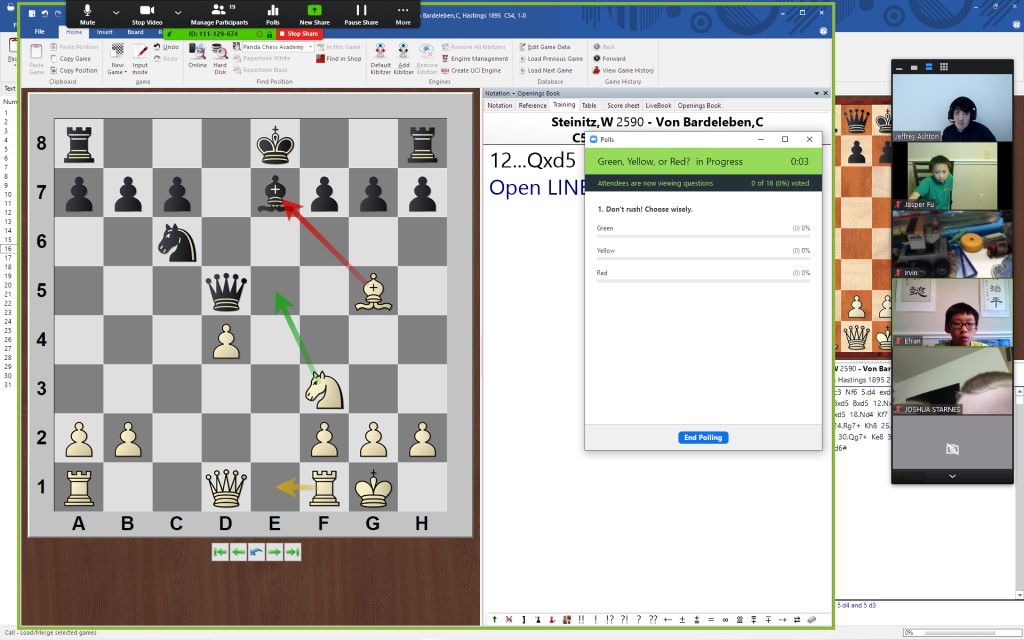Click the Polls icon

pos(273,13)
